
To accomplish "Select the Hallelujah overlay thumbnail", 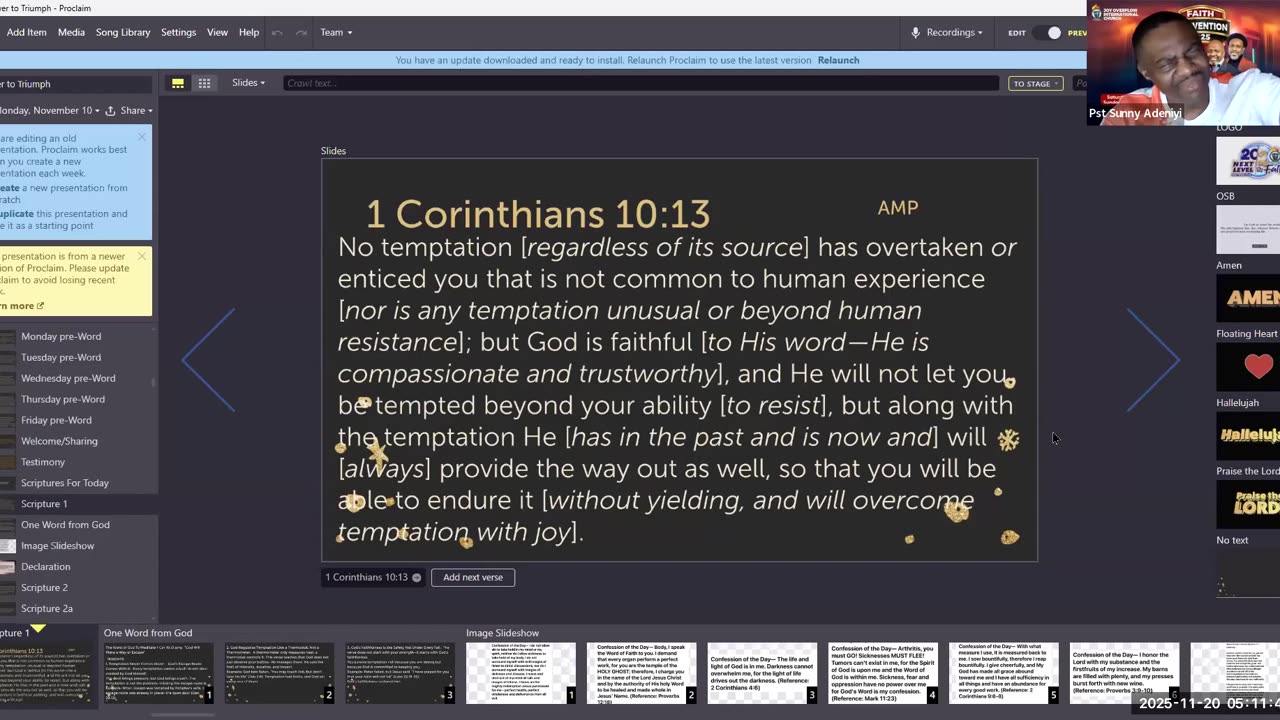I will pos(1248,435).
